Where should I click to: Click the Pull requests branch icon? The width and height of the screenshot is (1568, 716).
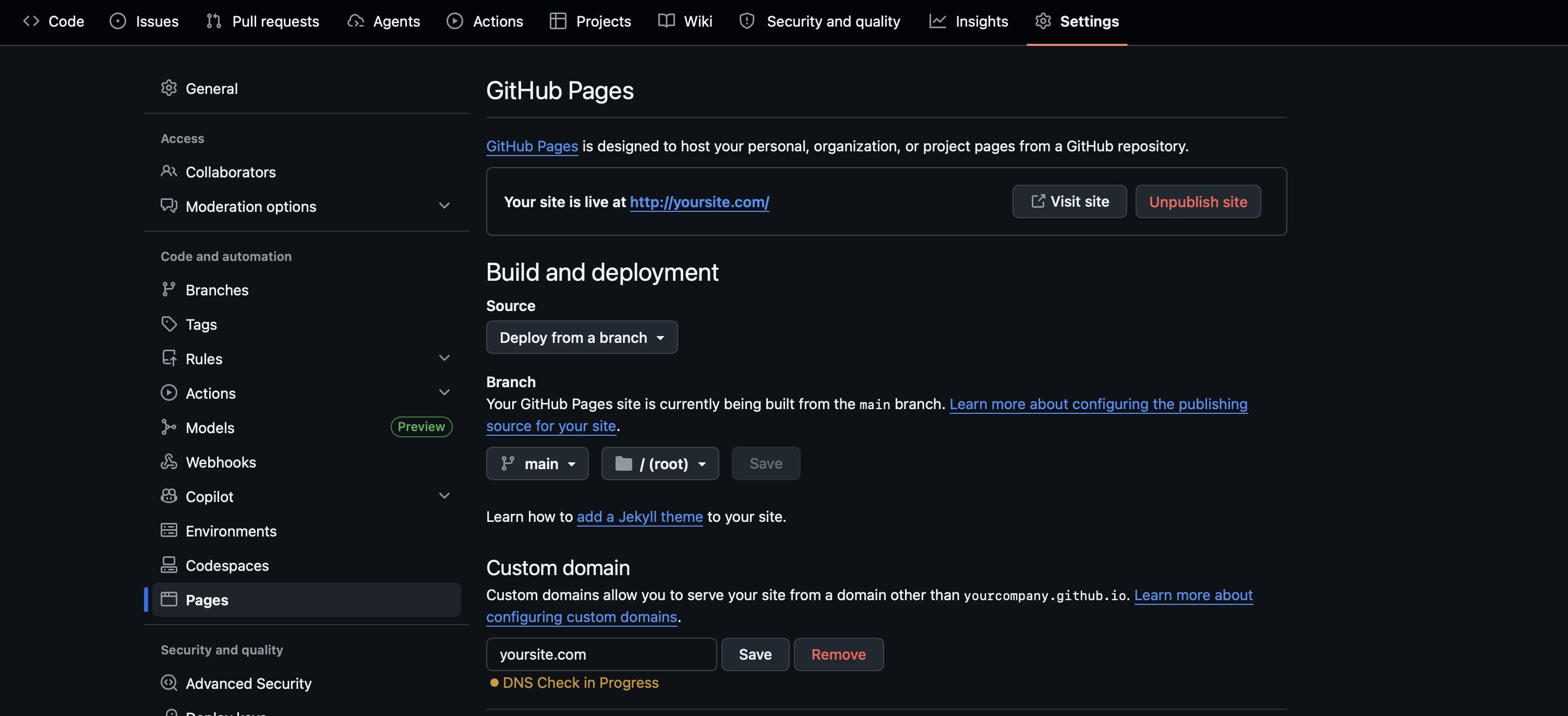pos(214,21)
